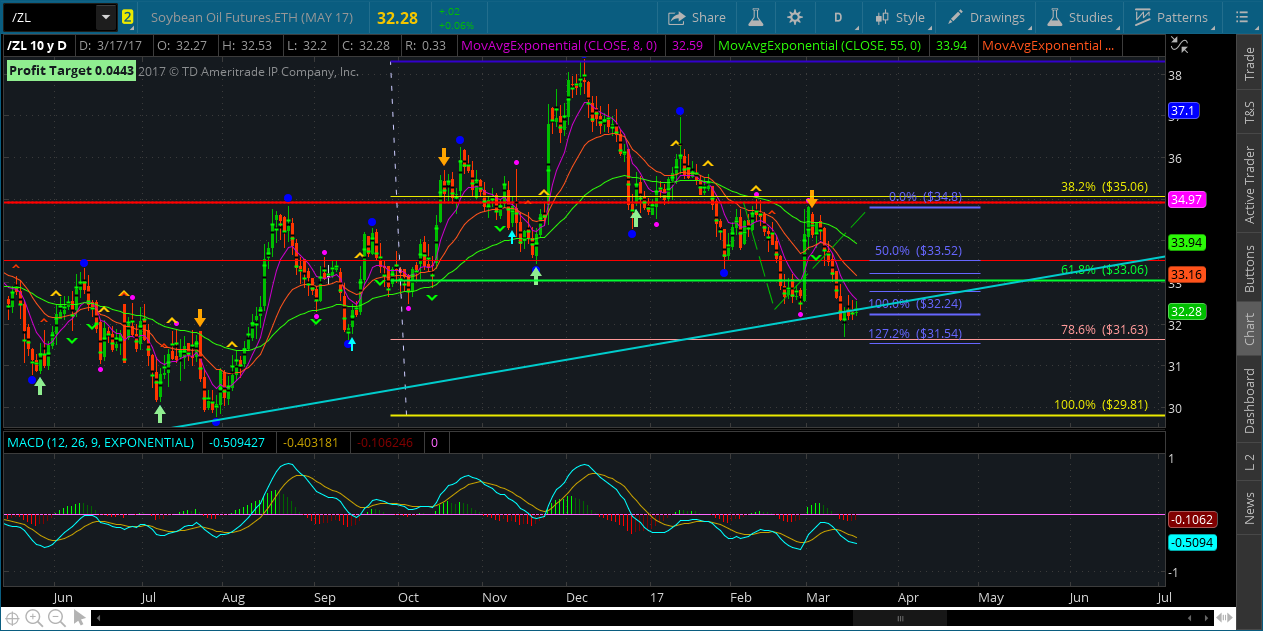
Task: Open the Active Trader side tab
Action: (x=1249, y=185)
